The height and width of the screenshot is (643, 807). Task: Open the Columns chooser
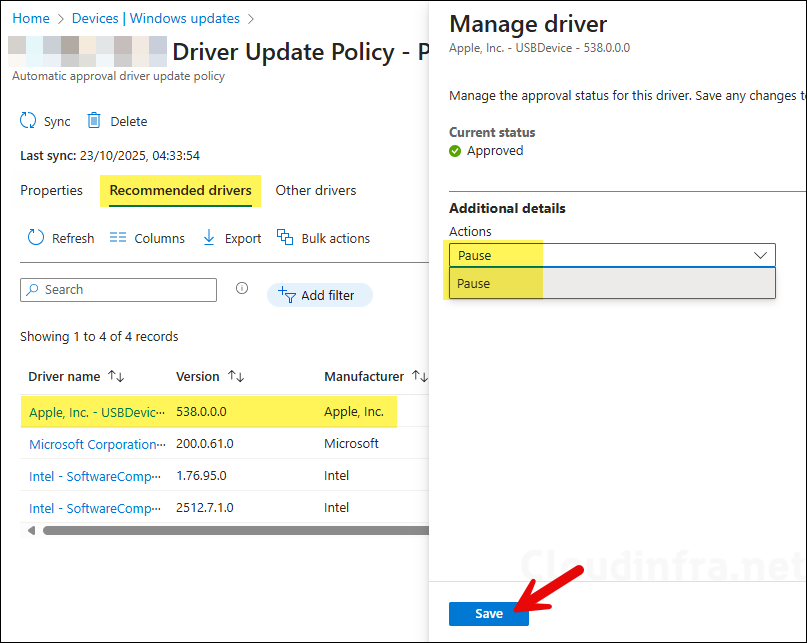(147, 238)
